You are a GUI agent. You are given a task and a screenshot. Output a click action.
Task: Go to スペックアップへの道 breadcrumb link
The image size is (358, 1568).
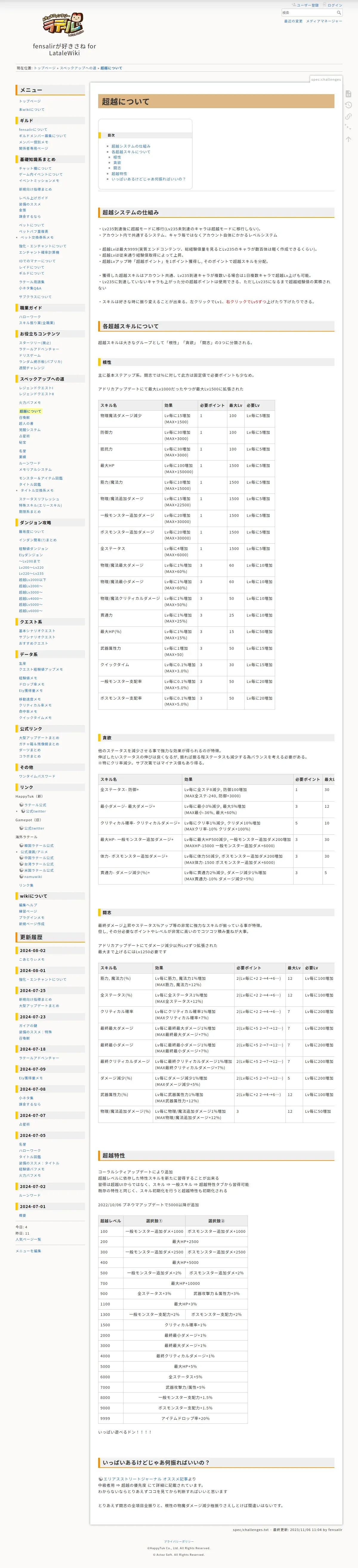click(78, 68)
